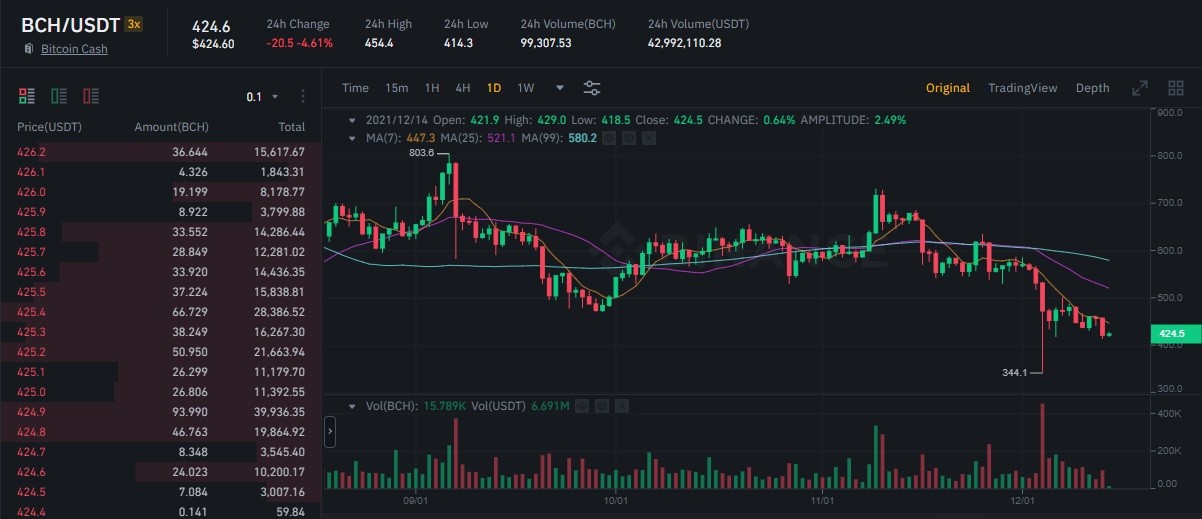Remove the Vol indicator
The height and width of the screenshot is (519, 1202).
[x=620, y=406]
